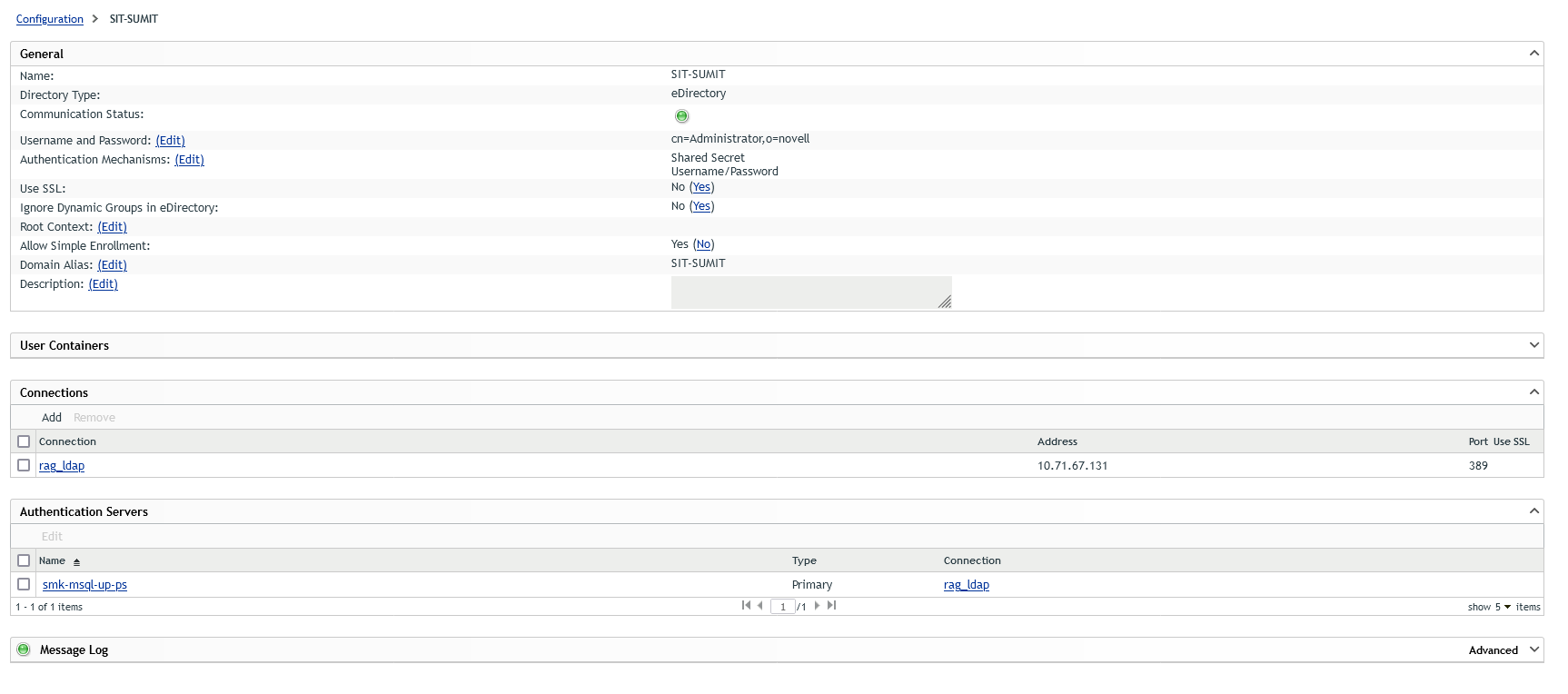The height and width of the screenshot is (694, 1568).
Task: Check the rag_ldap connection checkbox
Action: pyautogui.click(x=24, y=465)
